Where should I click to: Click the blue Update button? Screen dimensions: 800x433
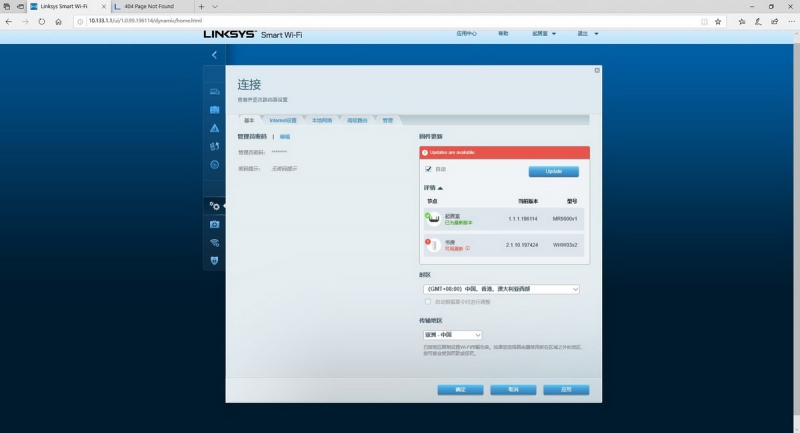(x=554, y=171)
